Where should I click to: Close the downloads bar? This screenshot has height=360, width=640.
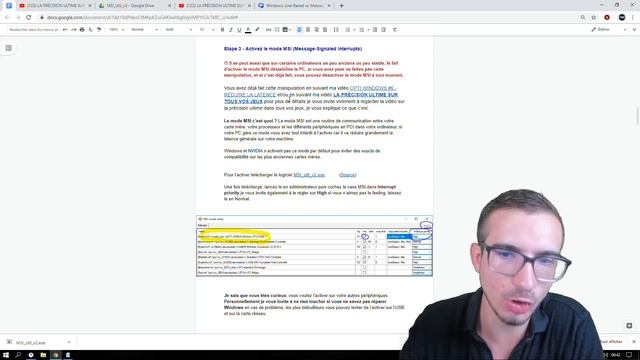click(634, 342)
